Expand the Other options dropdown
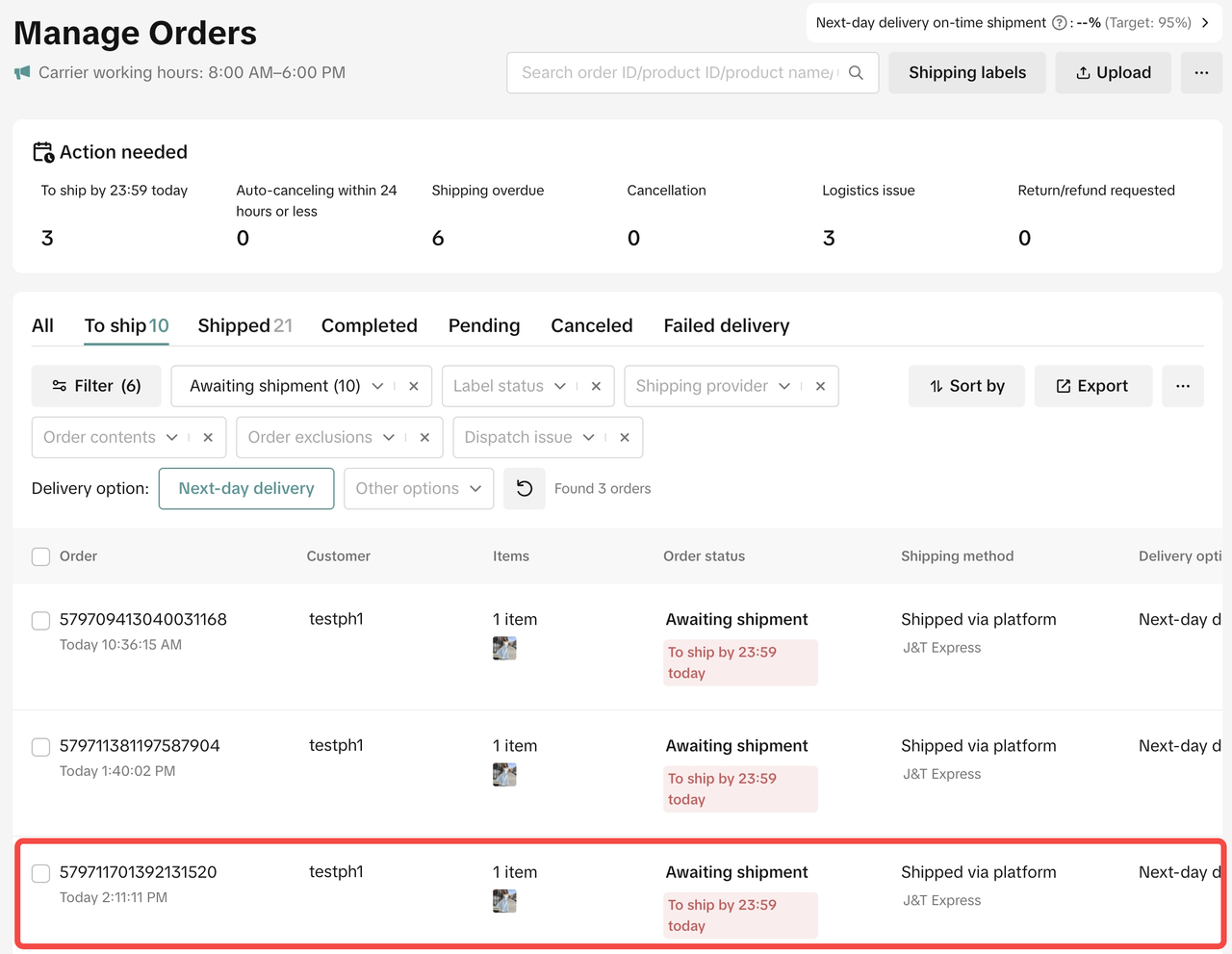The width and height of the screenshot is (1232, 954). pos(418,489)
